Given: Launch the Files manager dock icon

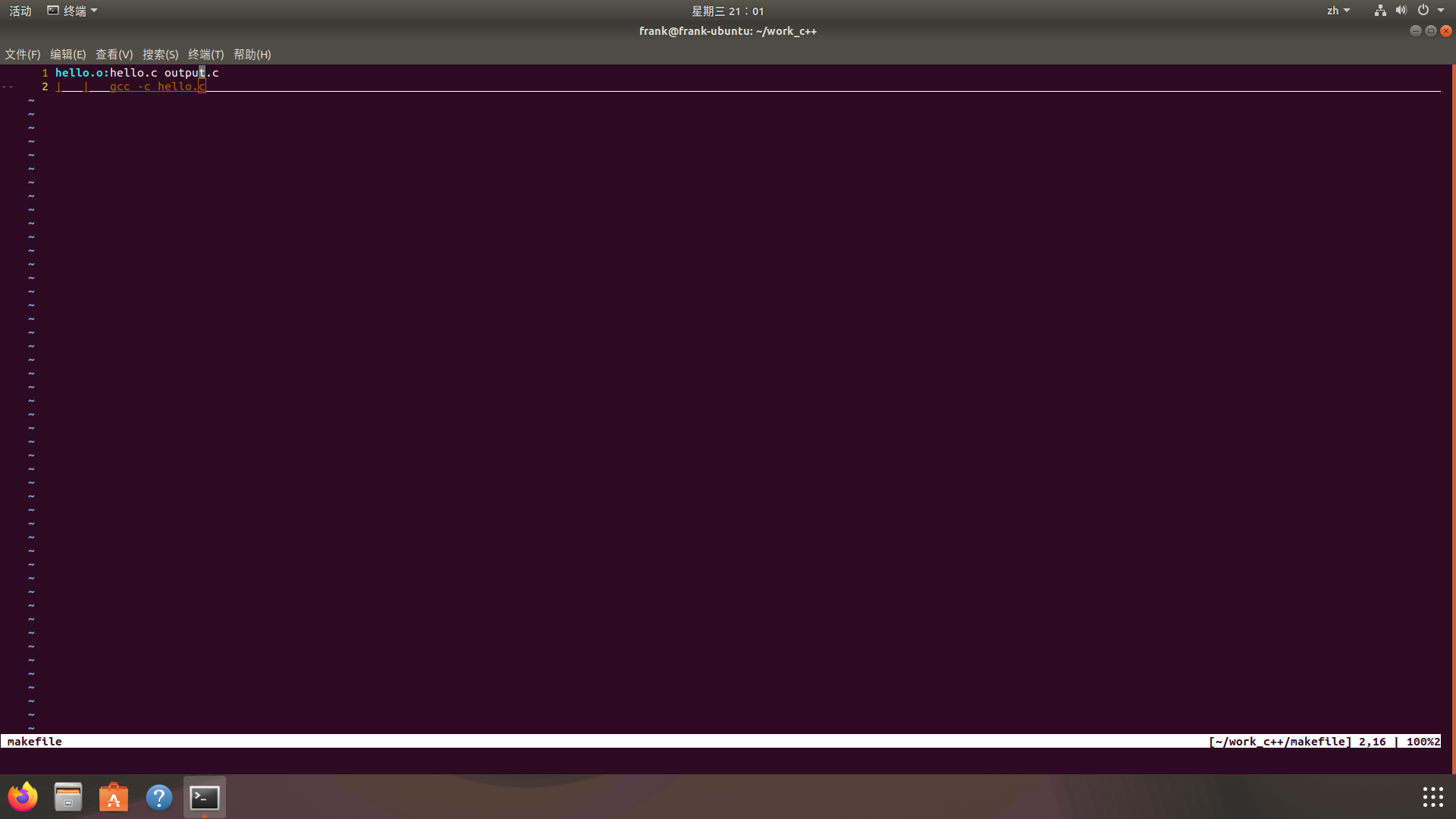Looking at the screenshot, I should pos(68,797).
